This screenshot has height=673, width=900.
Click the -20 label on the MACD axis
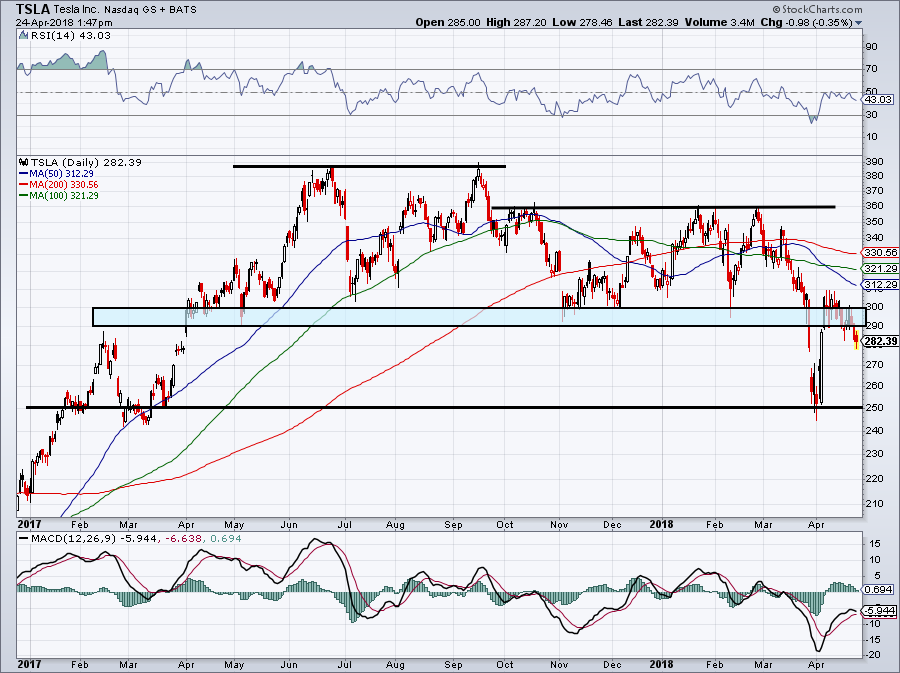point(873,655)
